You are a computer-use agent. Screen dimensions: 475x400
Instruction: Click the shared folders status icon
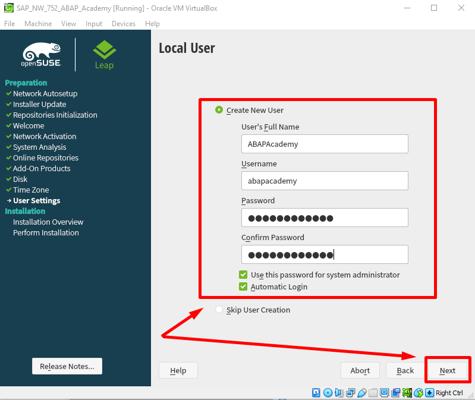tap(373, 392)
